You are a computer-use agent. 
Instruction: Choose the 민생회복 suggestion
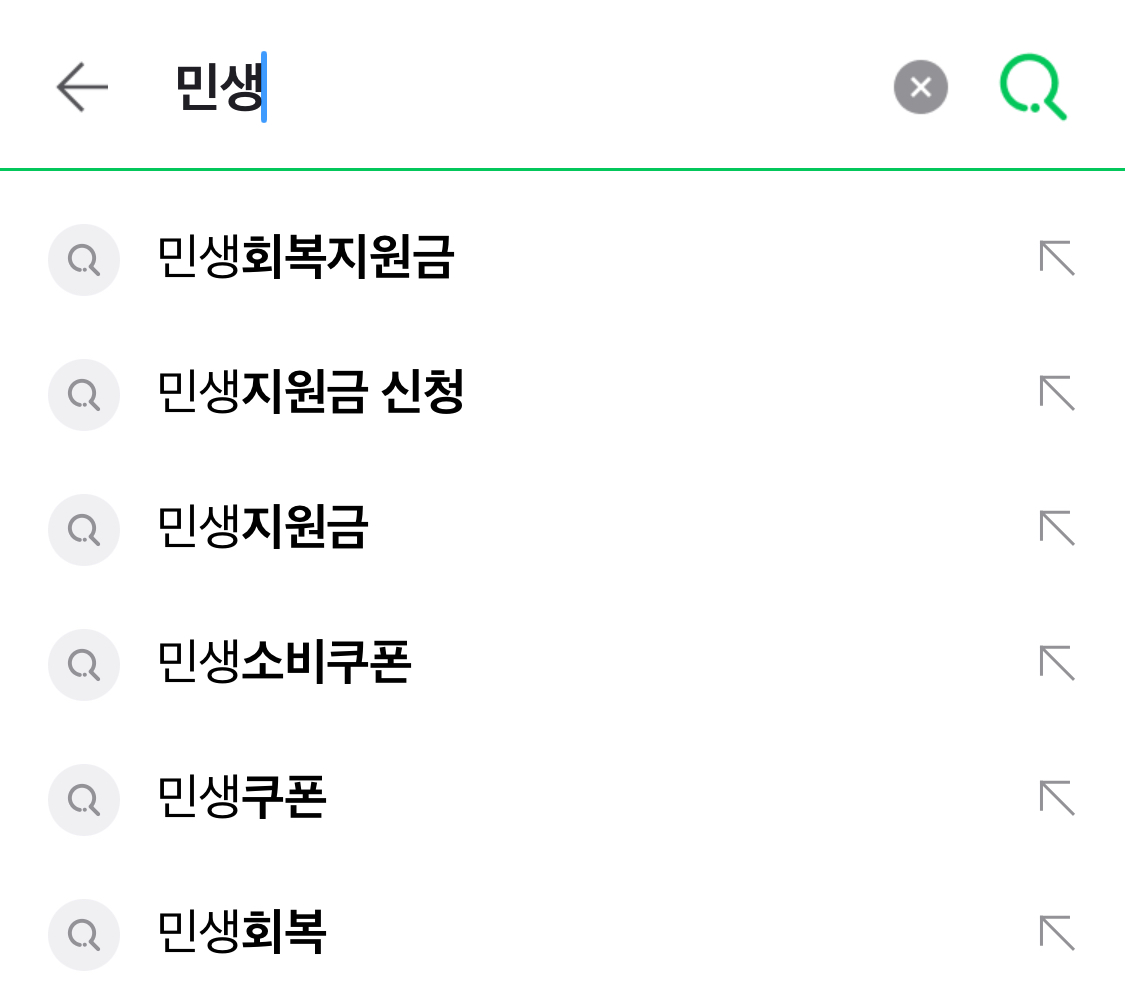pyautogui.click(x=243, y=934)
